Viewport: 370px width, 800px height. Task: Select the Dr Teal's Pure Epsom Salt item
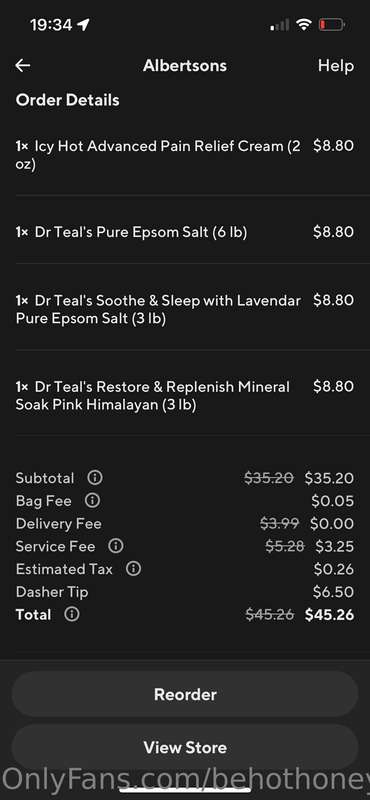pyautogui.click(x=185, y=232)
